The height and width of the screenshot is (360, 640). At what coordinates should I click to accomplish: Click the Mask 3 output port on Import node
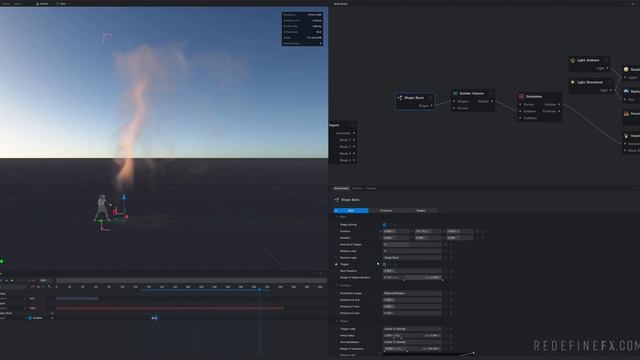click(x=354, y=153)
